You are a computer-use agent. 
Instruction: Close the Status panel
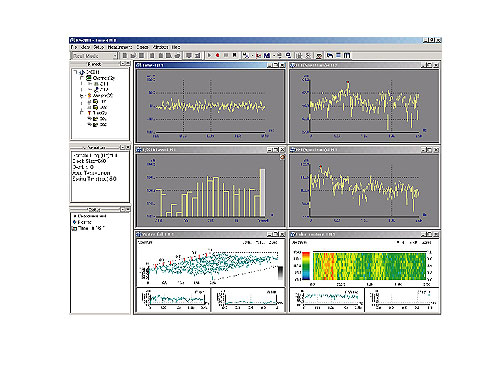[x=128, y=209]
